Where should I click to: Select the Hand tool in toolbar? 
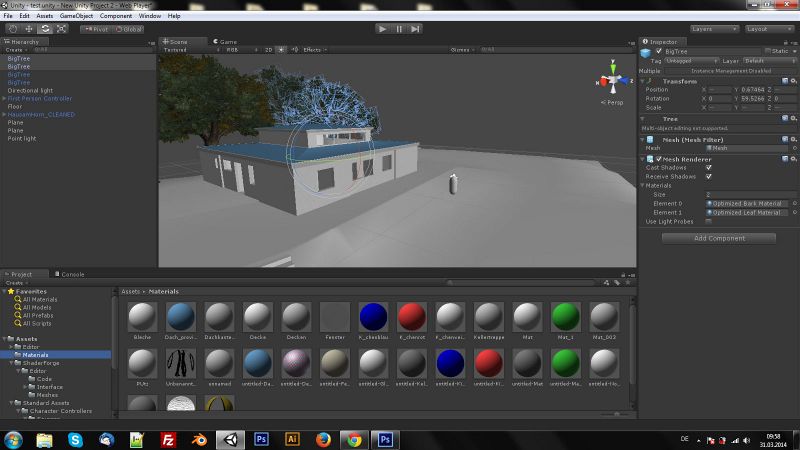point(13,29)
